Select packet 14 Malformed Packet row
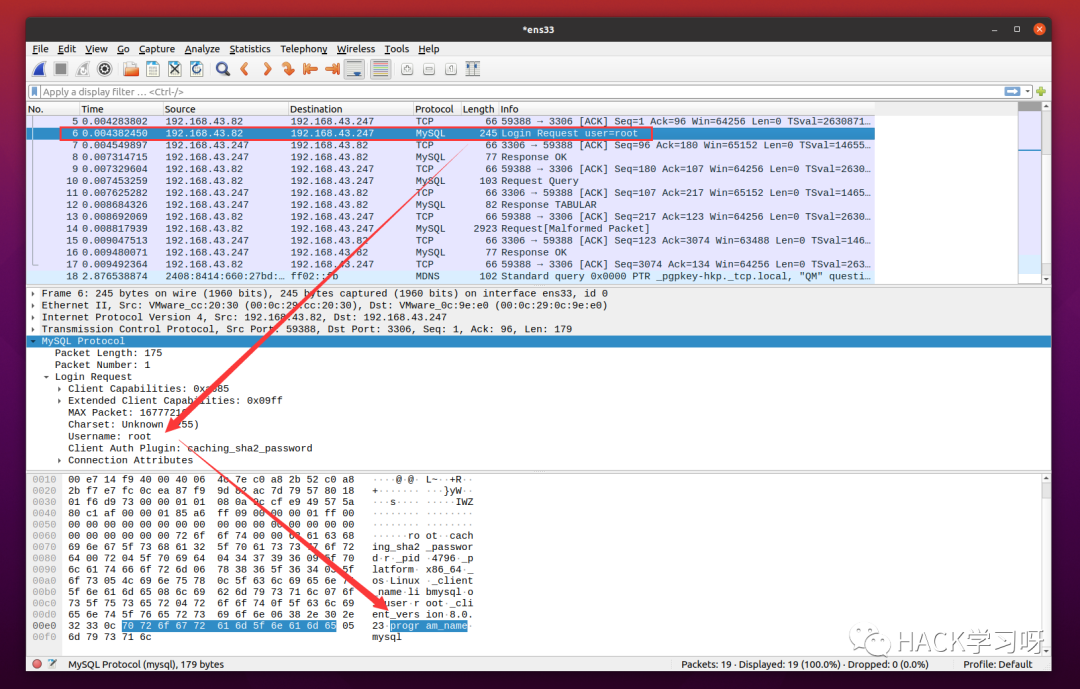Viewport: 1080px width, 689px height. click(451, 229)
